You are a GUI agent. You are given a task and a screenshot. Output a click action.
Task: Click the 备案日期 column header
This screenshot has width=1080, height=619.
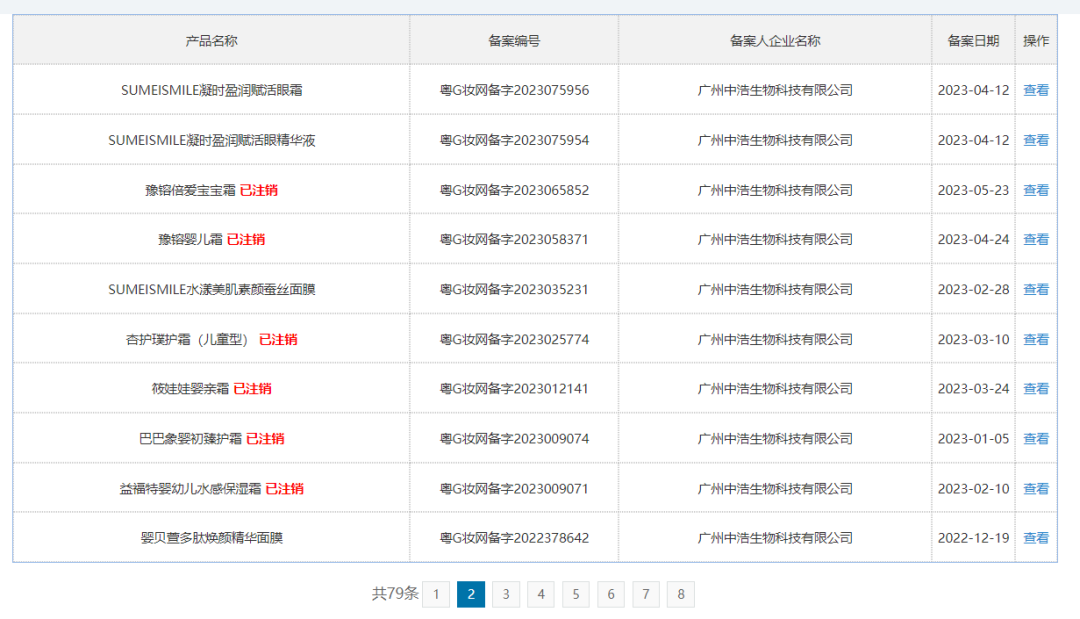(x=973, y=41)
